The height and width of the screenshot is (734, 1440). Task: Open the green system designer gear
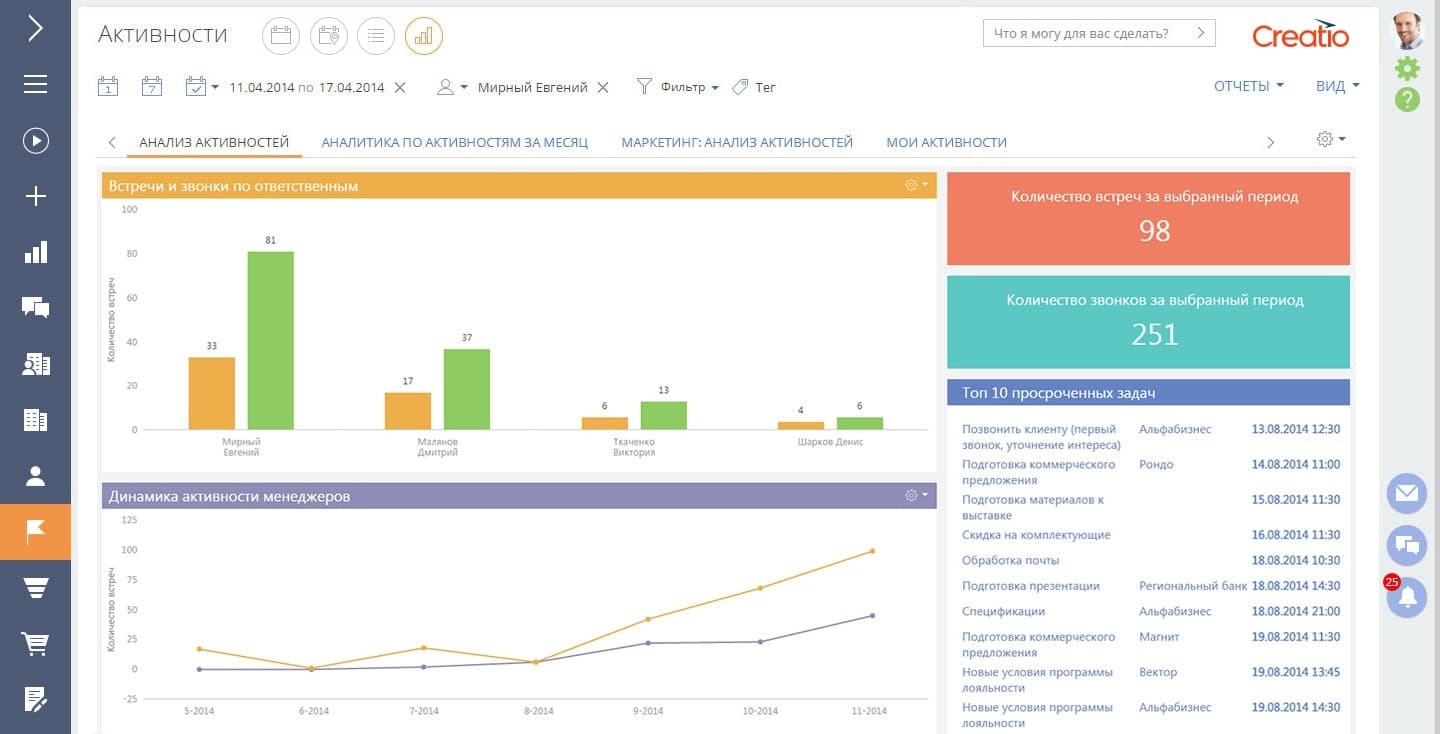pyautogui.click(x=1407, y=68)
